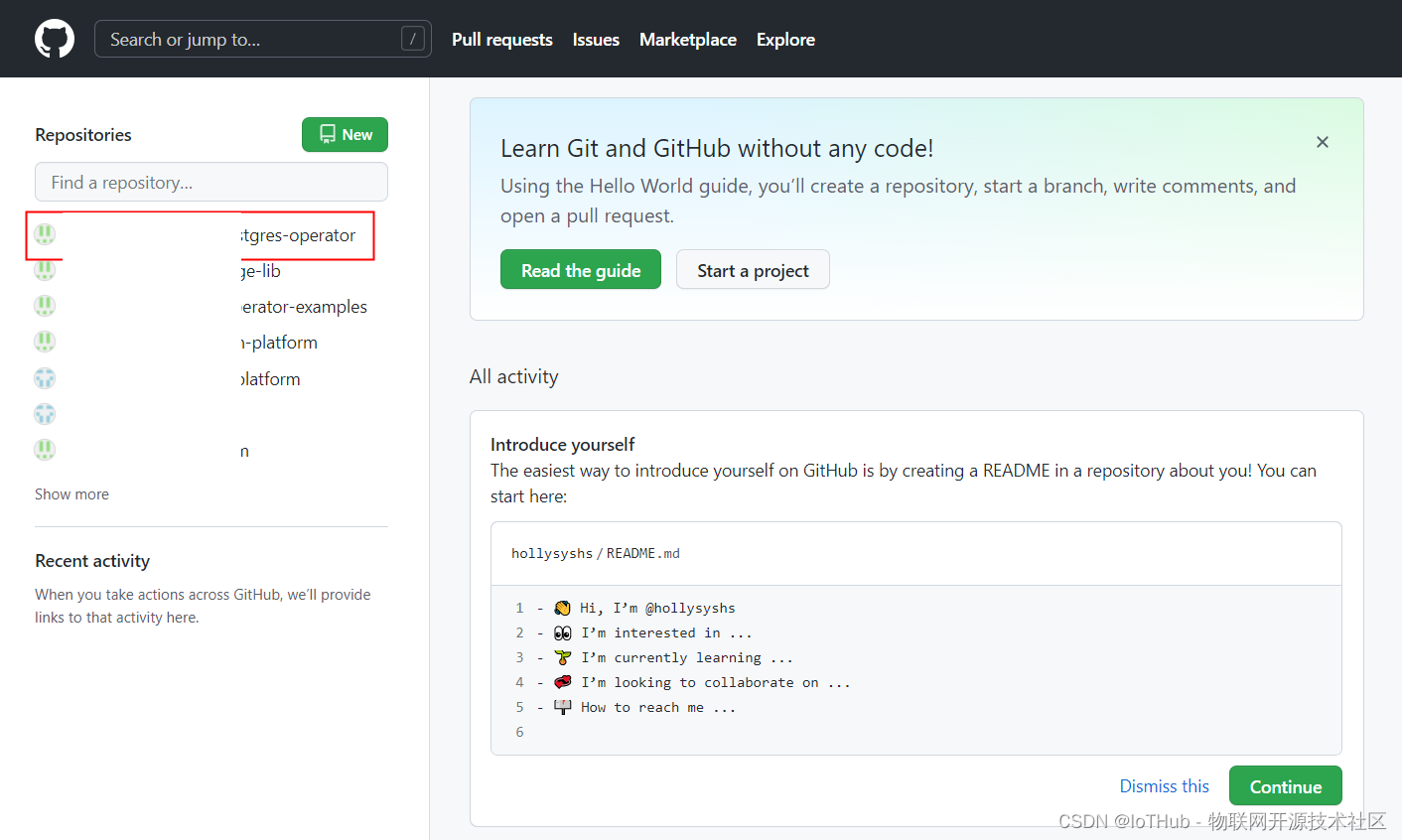Click avatar beside the repository ending in 'latform'
Screen dimensions: 1402x840
pyautogui.click(x=45, y=378)
